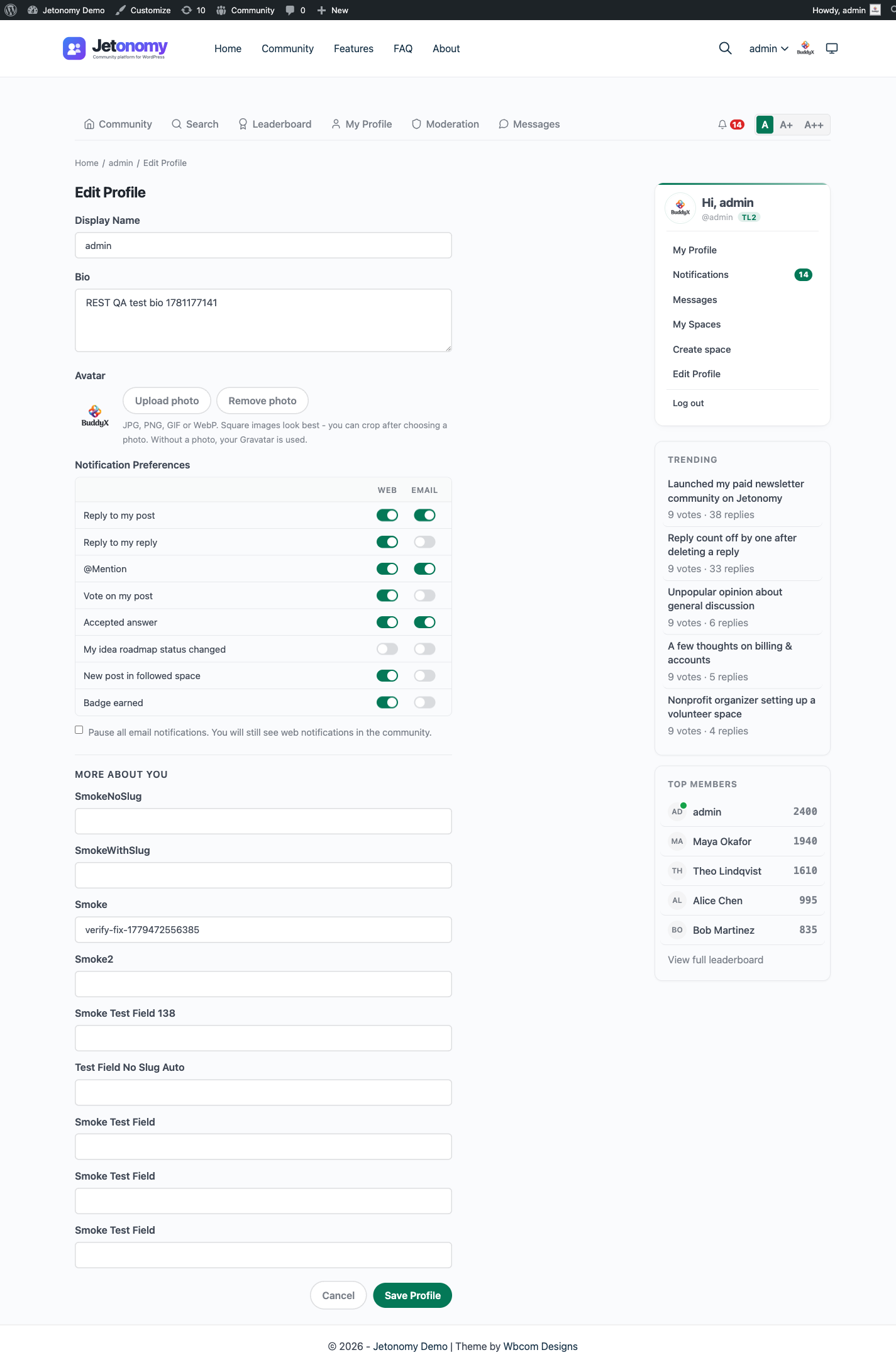Toggle web notifications for Reply to my post
This screenshot has width=896, height=1367.
click(387, 515)
